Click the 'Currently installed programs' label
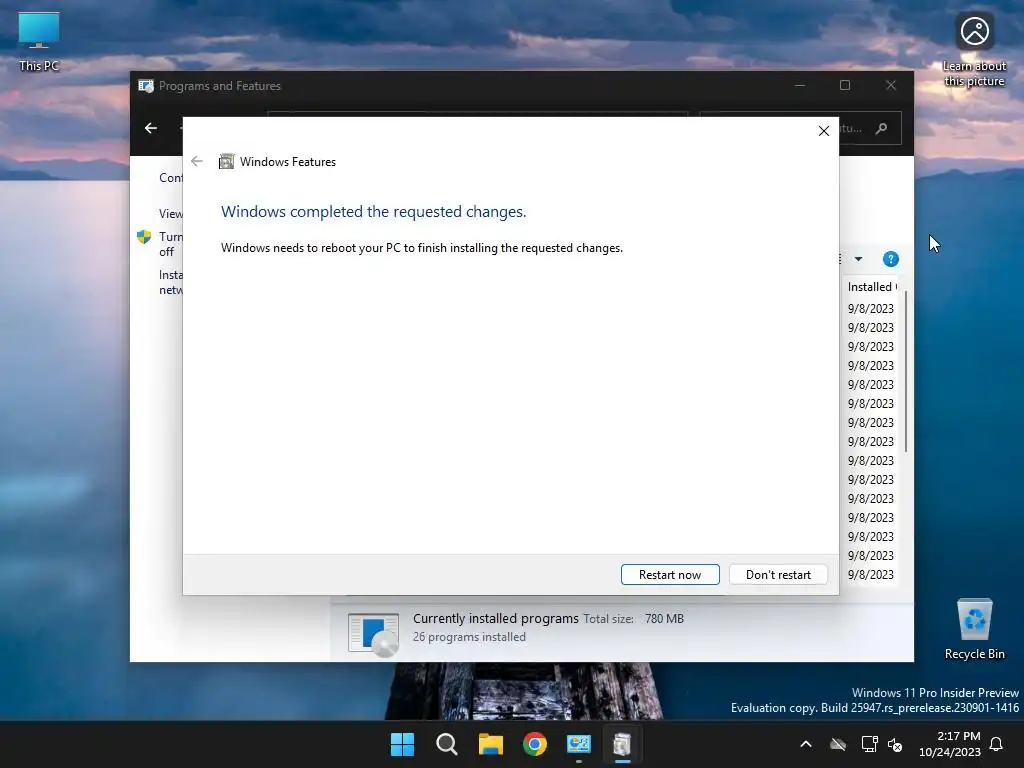The height and width of the screenshot is (768, 1024). tap(496, 618)
